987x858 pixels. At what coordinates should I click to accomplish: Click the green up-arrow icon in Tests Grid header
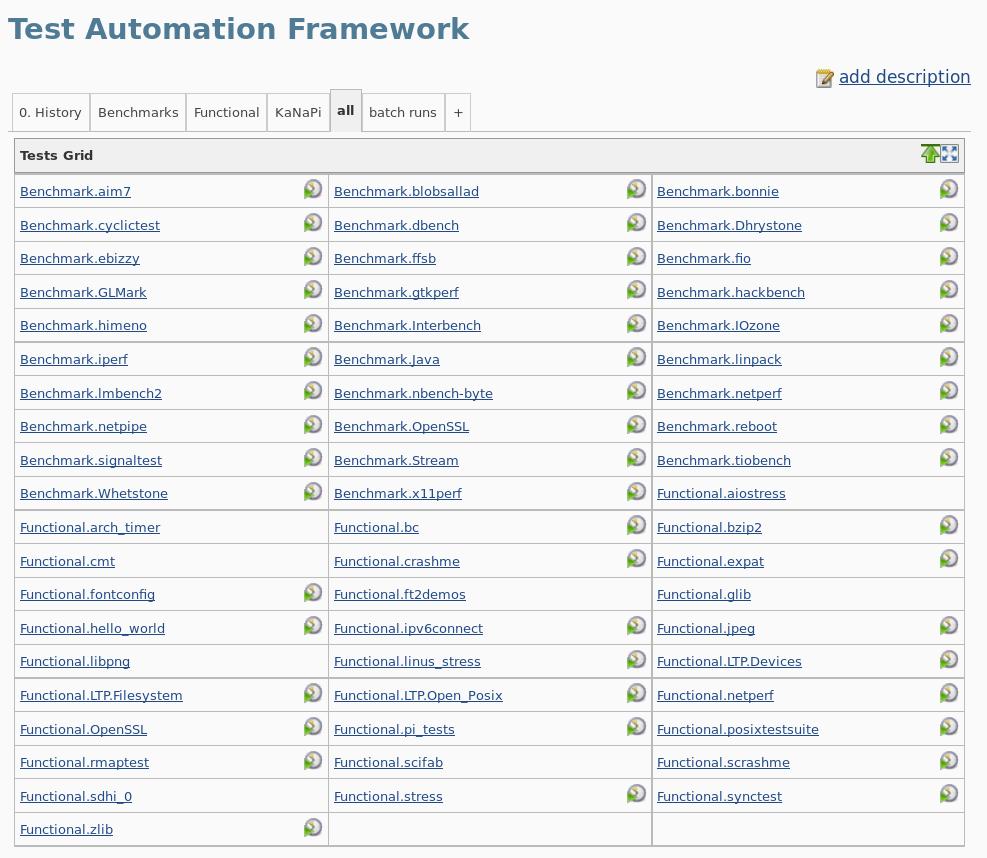point(930,154)
